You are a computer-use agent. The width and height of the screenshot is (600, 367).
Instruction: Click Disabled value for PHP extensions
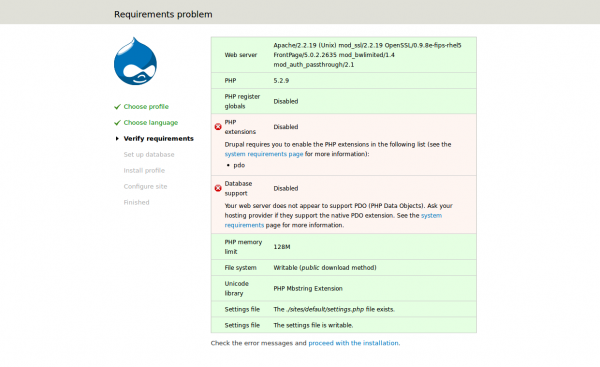286,127
